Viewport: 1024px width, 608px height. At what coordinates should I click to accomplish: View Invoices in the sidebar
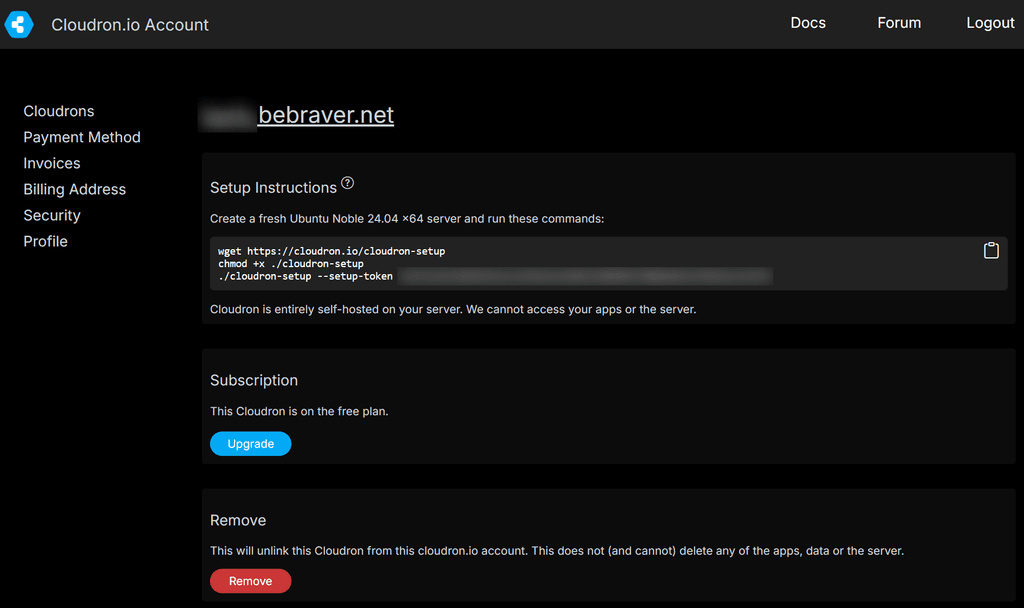click(x=52, y=163)
